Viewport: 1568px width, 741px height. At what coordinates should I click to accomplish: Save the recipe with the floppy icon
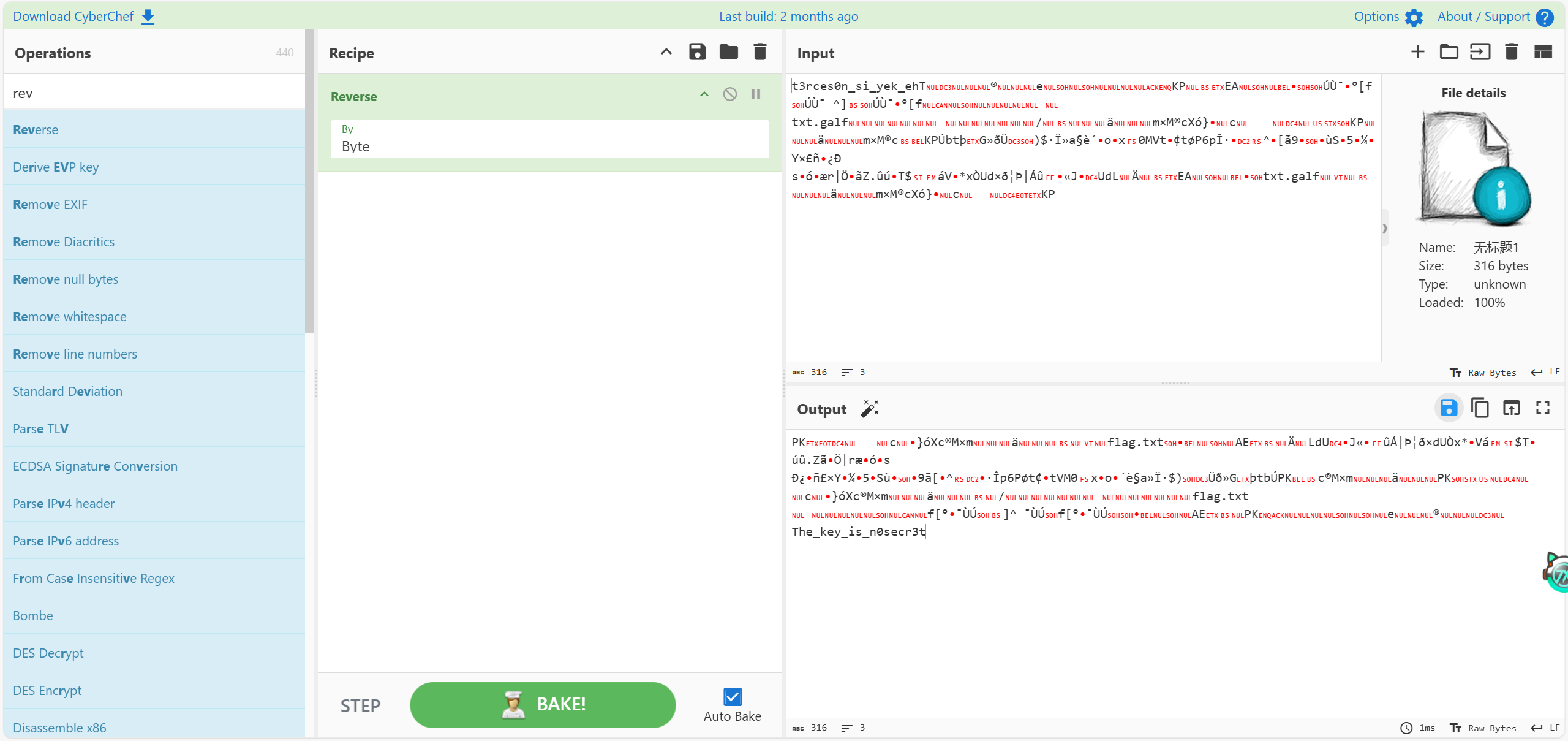coord(697,52)
